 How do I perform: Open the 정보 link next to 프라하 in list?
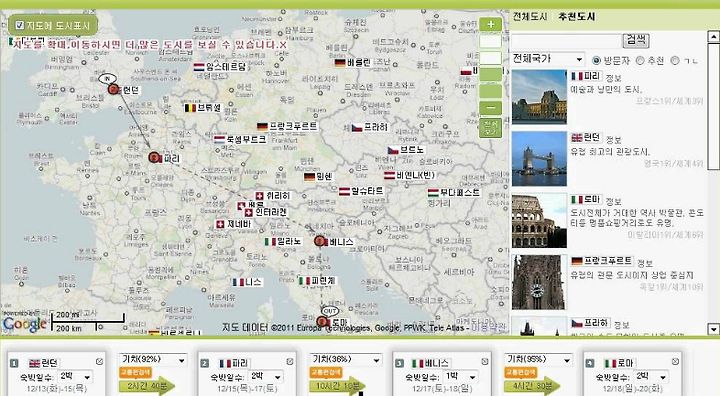[621, 325]
